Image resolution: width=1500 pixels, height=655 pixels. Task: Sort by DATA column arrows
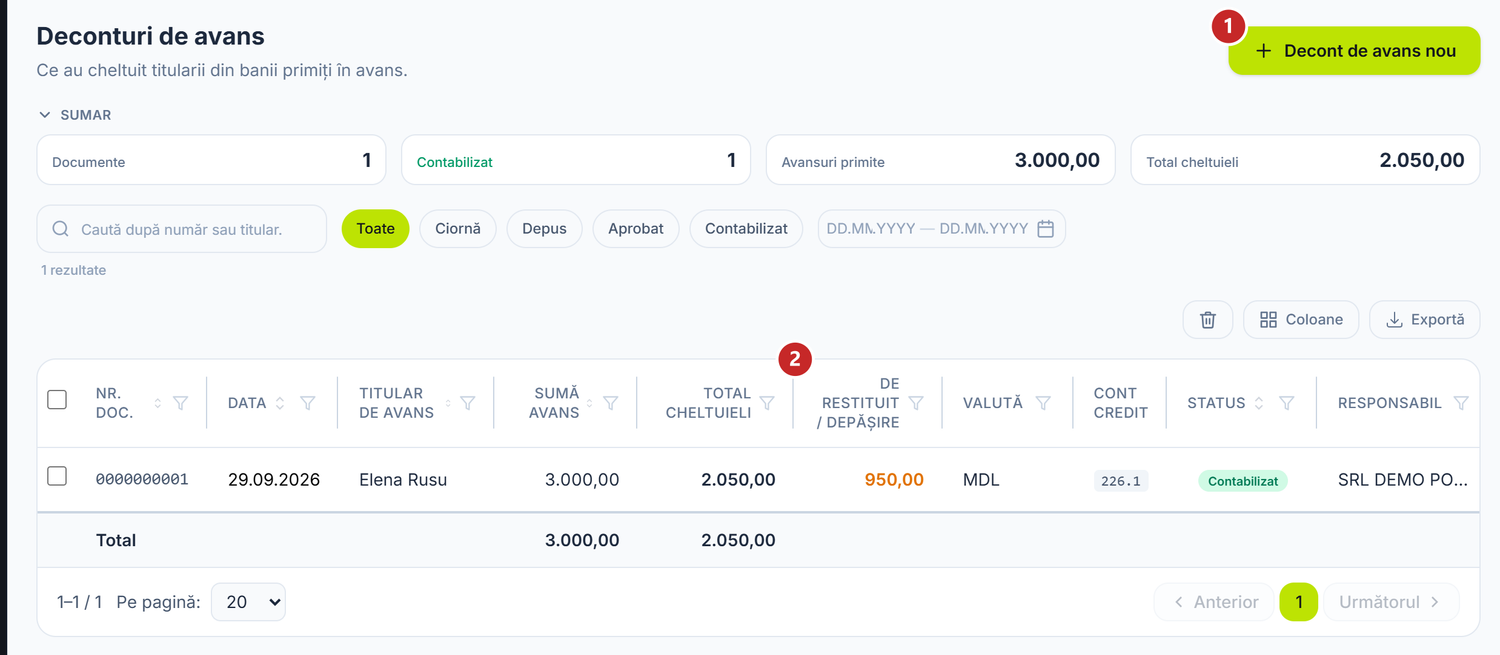pyautogui.click(x=280, y=403)
